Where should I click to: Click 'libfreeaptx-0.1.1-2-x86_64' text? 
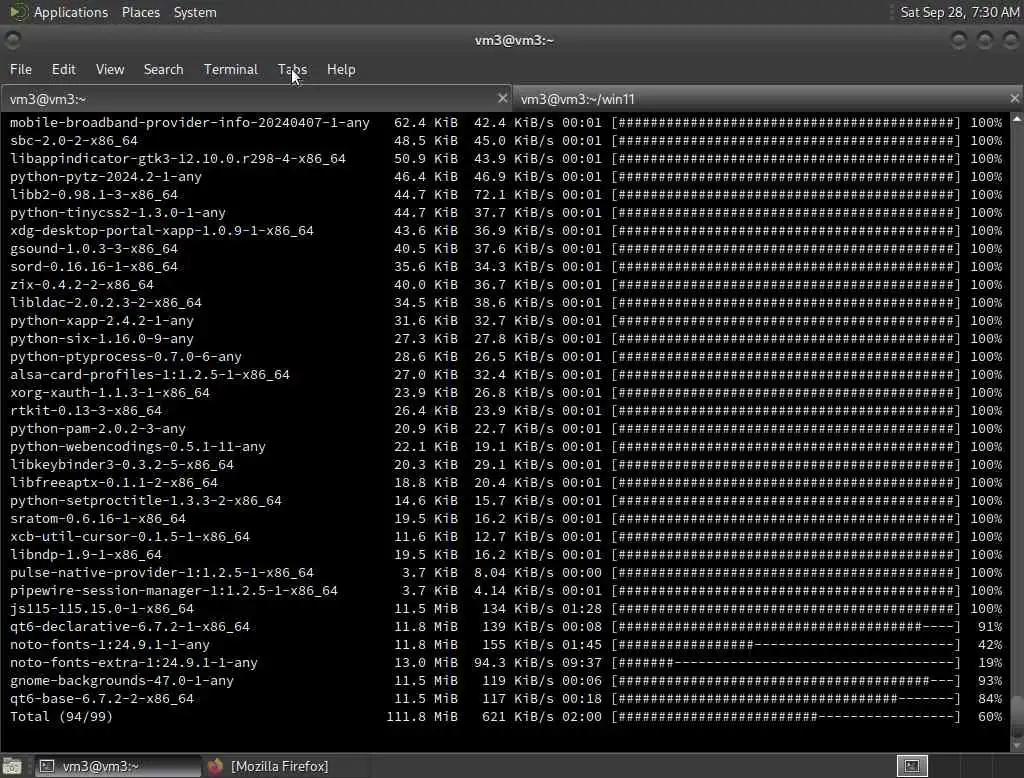[x=114, y=483]
